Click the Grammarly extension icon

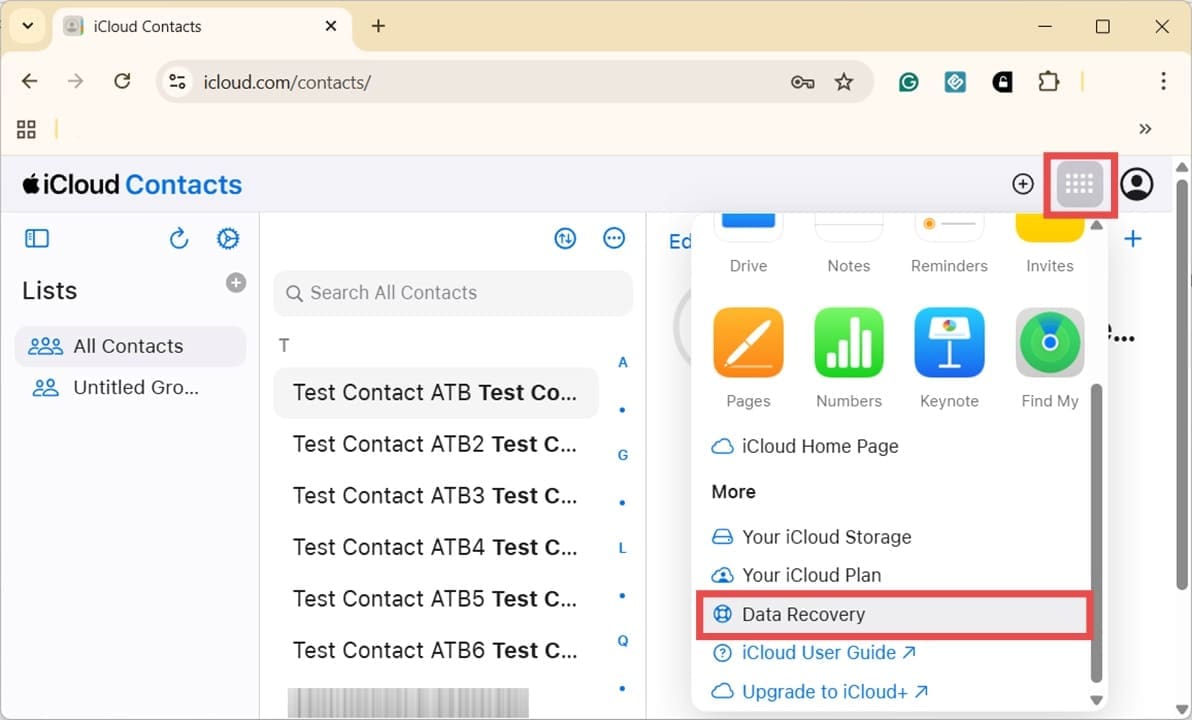click(908, 82)
